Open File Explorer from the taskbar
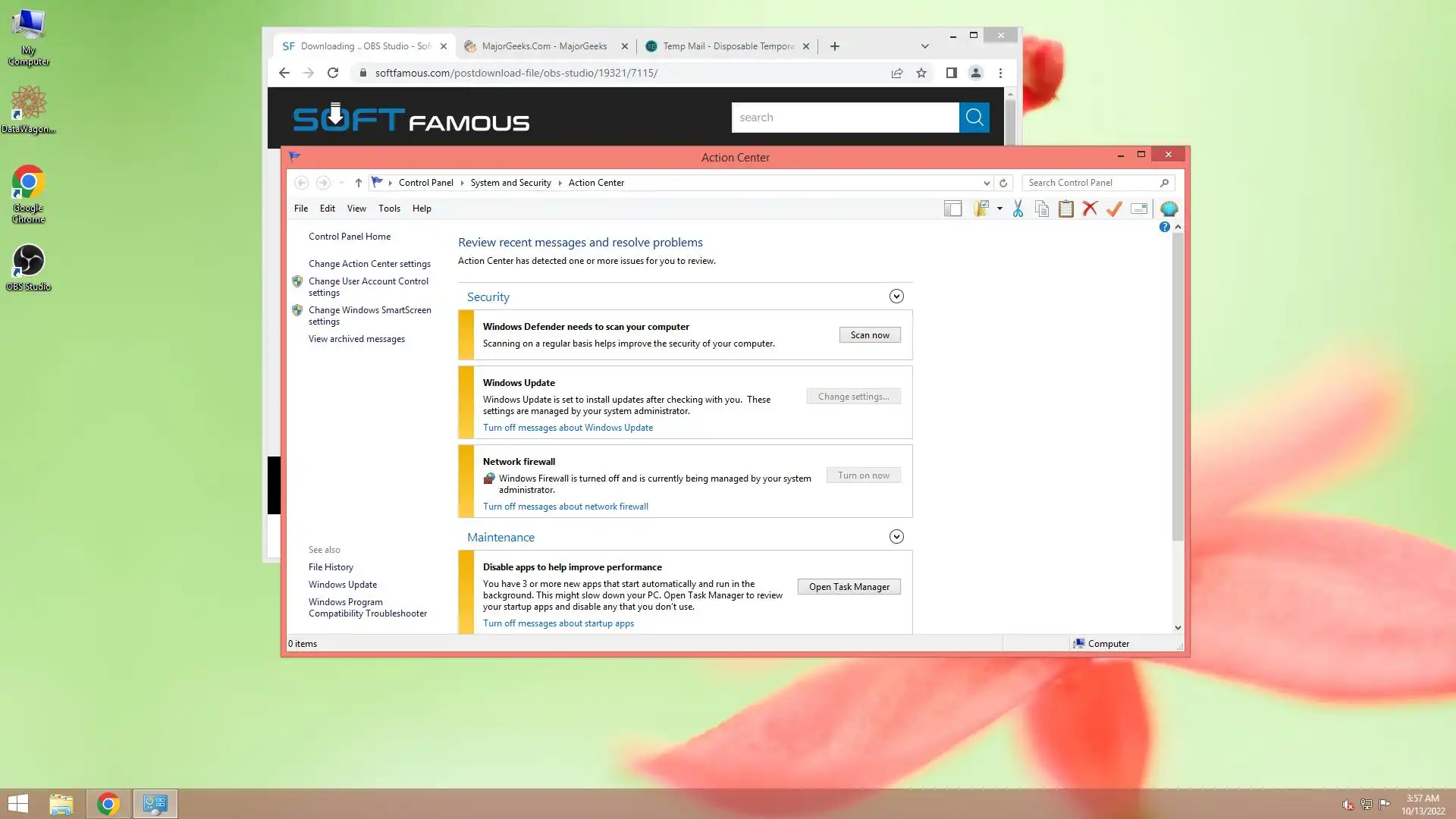Image resolution: width=1456 pixels, height=819 pixels. coord(61,804)
